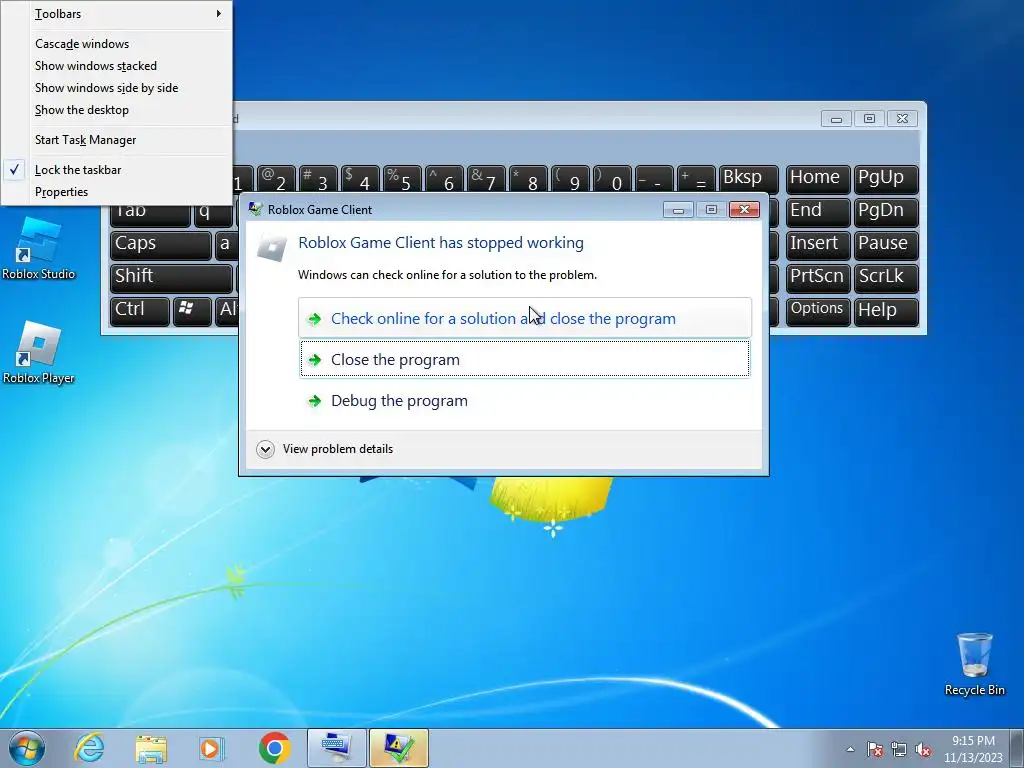
Task: Minimize the On-Screen Keyboard window
Action: pos(836,119)
